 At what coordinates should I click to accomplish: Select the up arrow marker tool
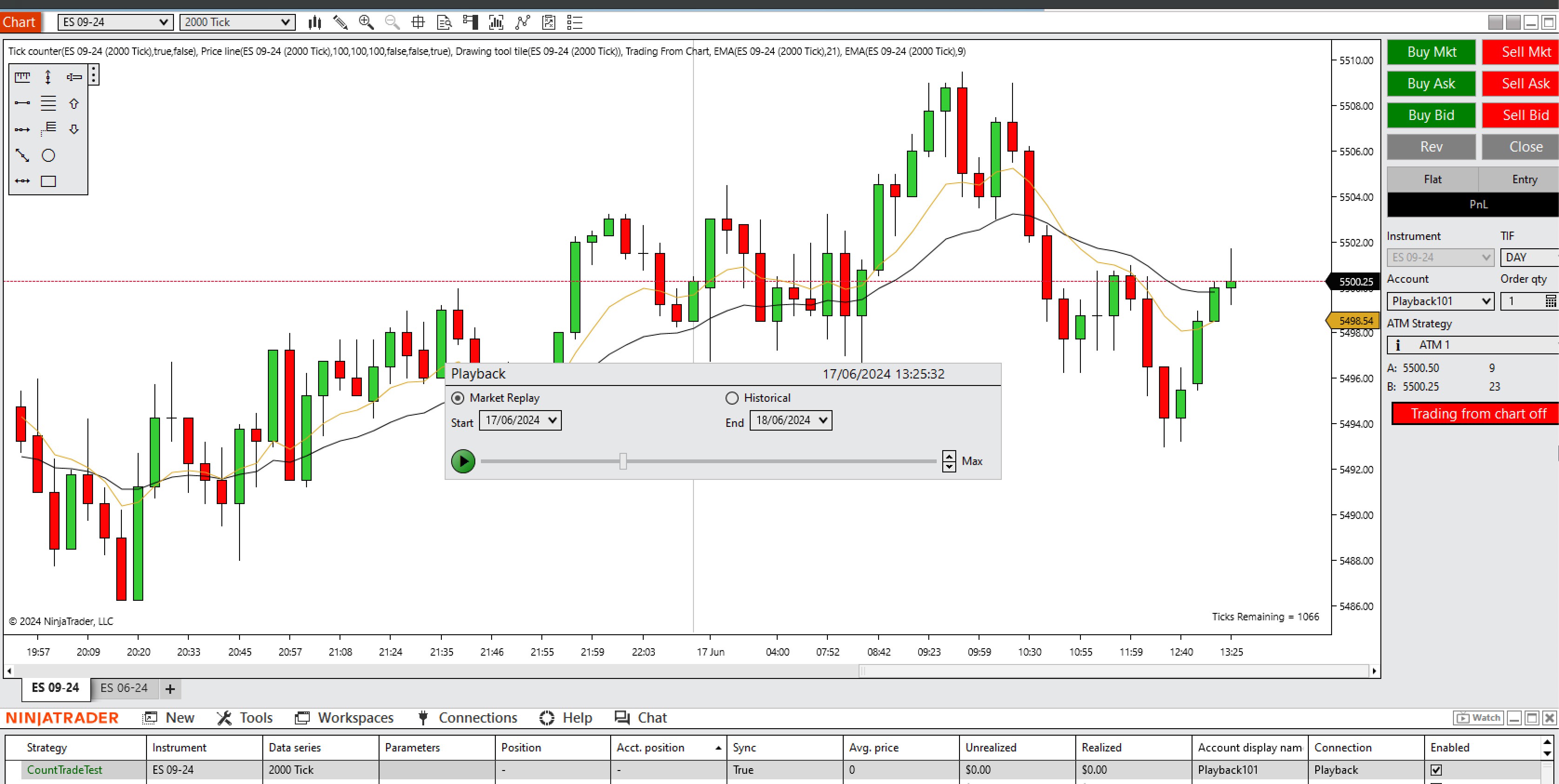tap(74, 103)
